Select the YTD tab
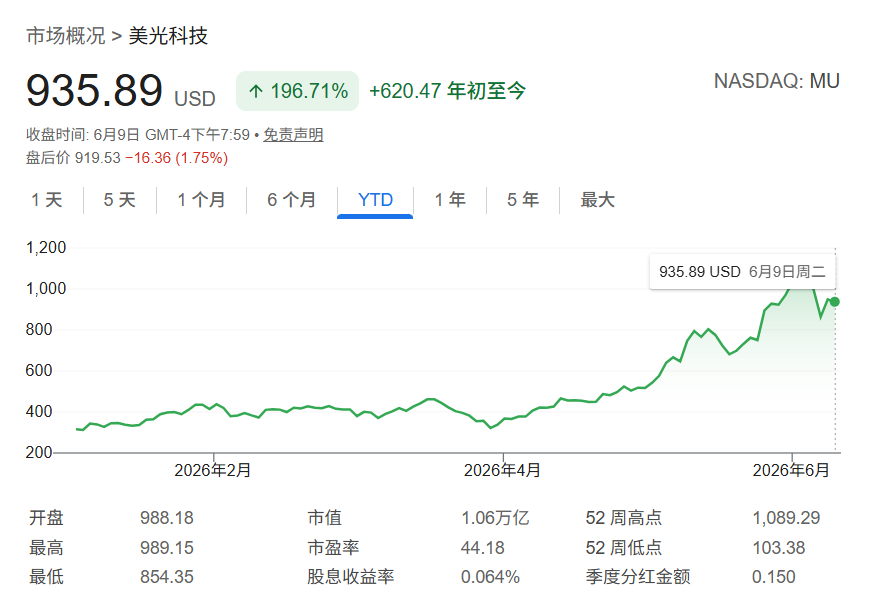The height and width of the screenshot is (605, 877). [x=375, y=200]
